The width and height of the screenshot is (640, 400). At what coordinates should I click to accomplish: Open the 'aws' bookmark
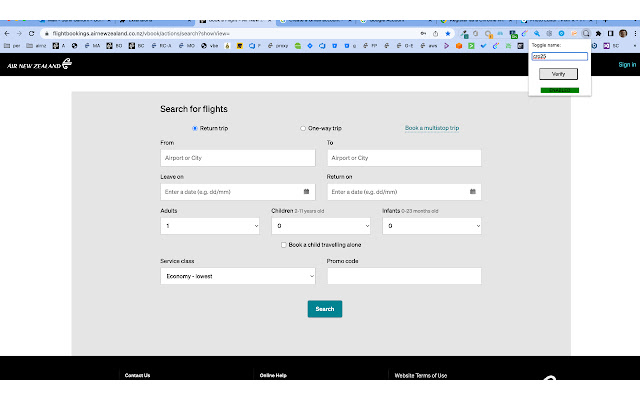pyautogui.click(x=429, y=46)
